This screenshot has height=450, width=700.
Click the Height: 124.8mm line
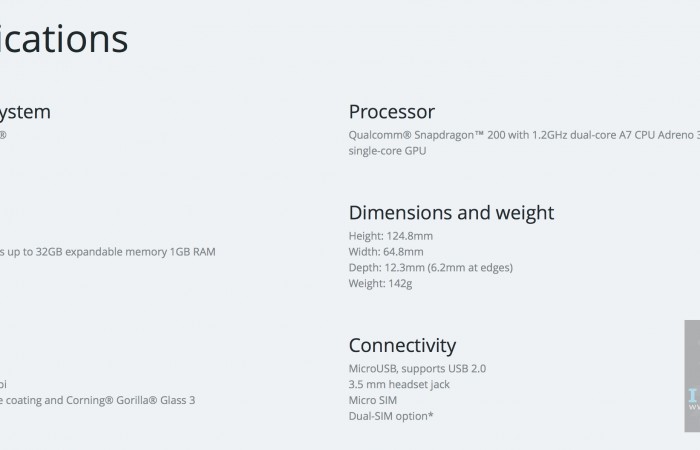point(391,236)
